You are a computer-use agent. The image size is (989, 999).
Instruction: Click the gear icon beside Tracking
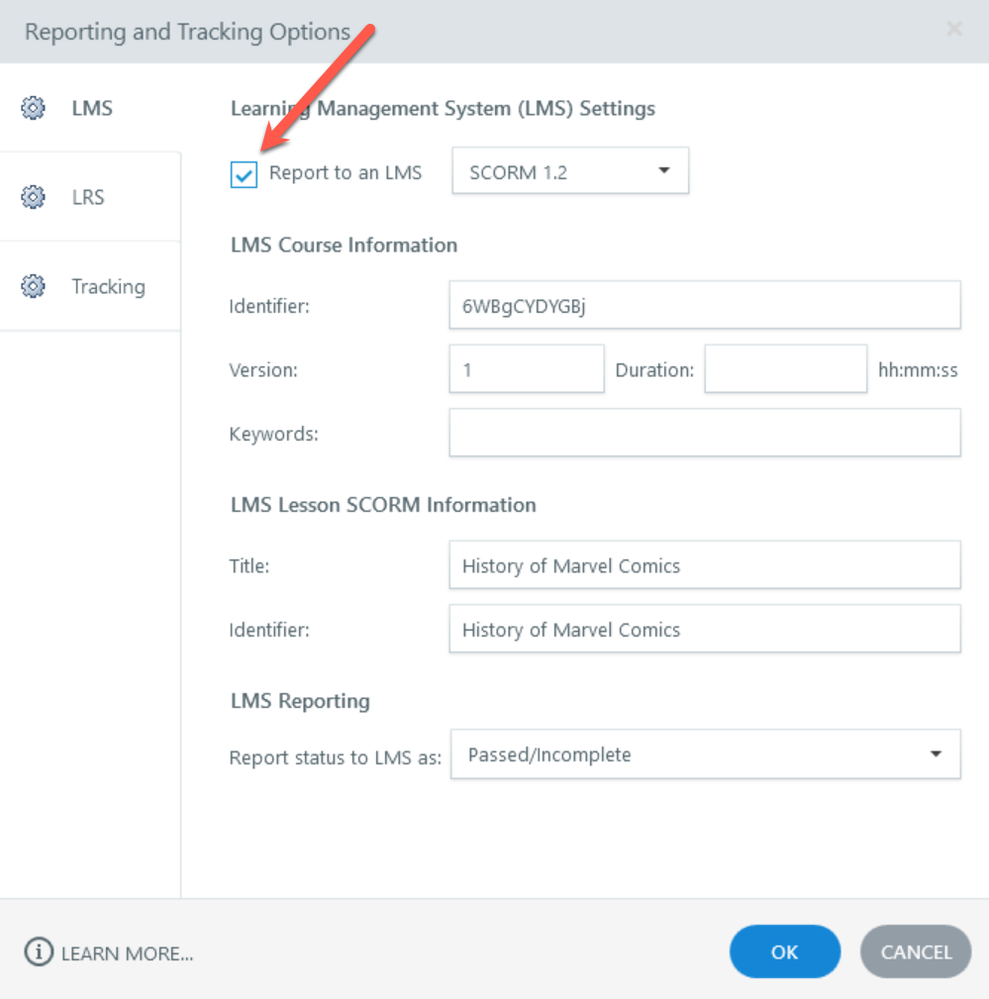click(33, 287)
